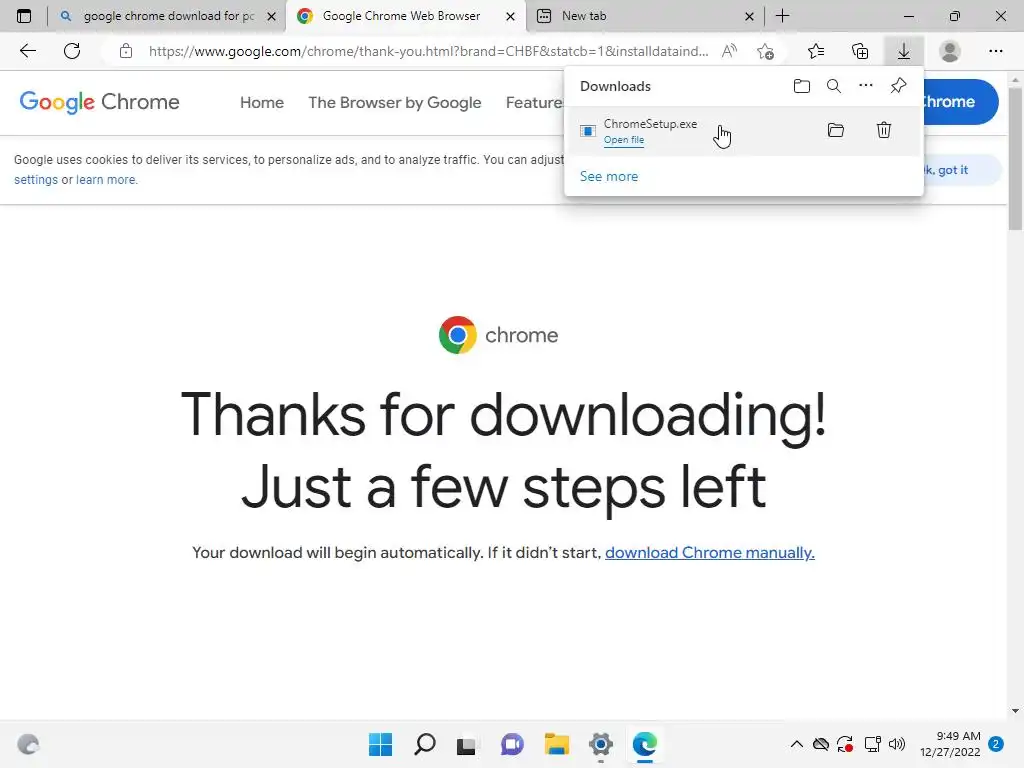Close the New tab tab
Screen dimensions: 1024x768
tap(750, 16)
